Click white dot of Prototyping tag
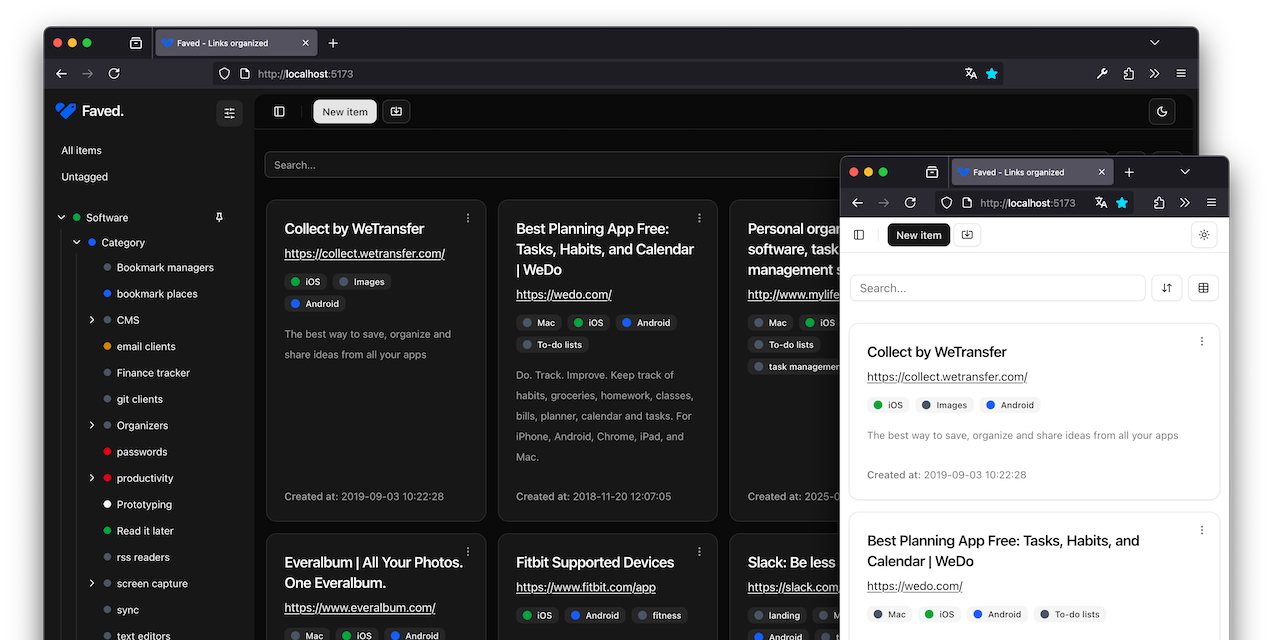1280x640 pixels. pos(107,505)
